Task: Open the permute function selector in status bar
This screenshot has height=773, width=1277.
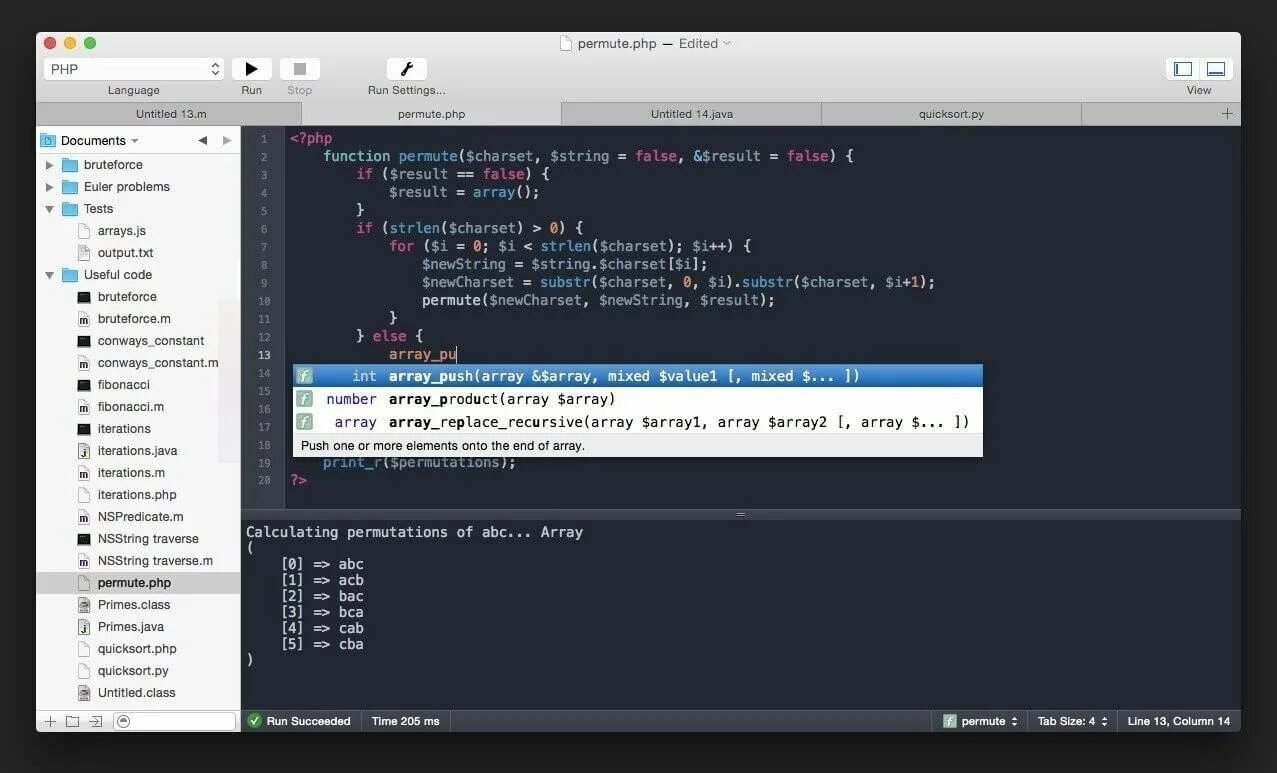Action: (x=981, y=721)
